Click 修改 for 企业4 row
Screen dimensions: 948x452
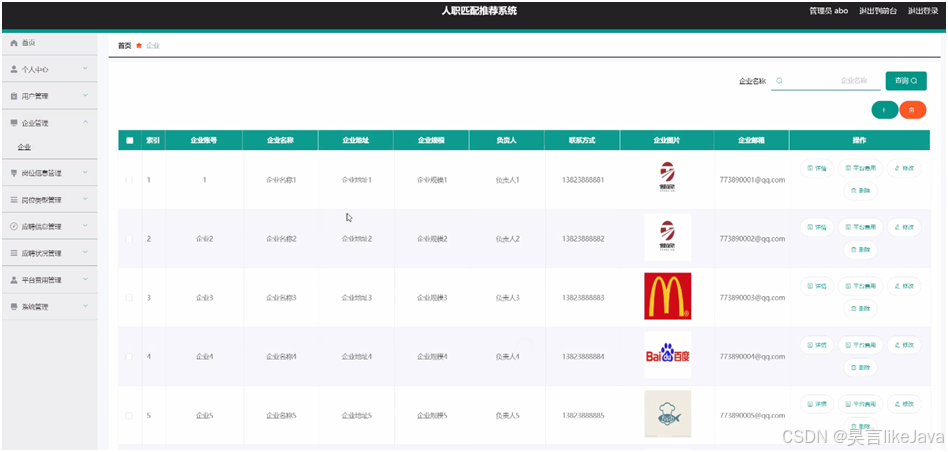click(904, 345)
